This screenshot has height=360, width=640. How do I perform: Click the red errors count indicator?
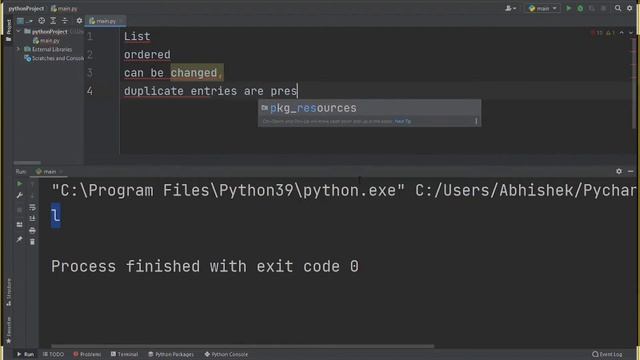pos(597,33)
